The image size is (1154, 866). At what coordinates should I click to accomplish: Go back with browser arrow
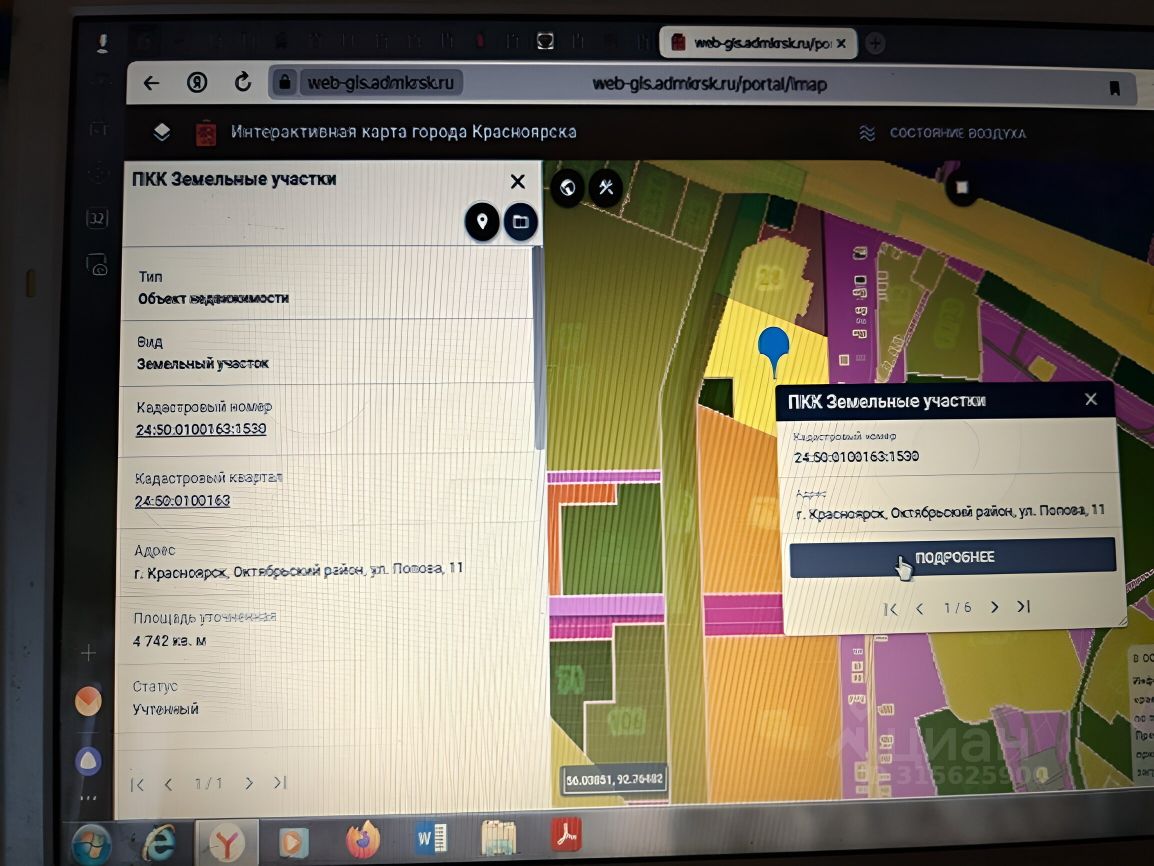pyautogui.click(x=152, y=82)
